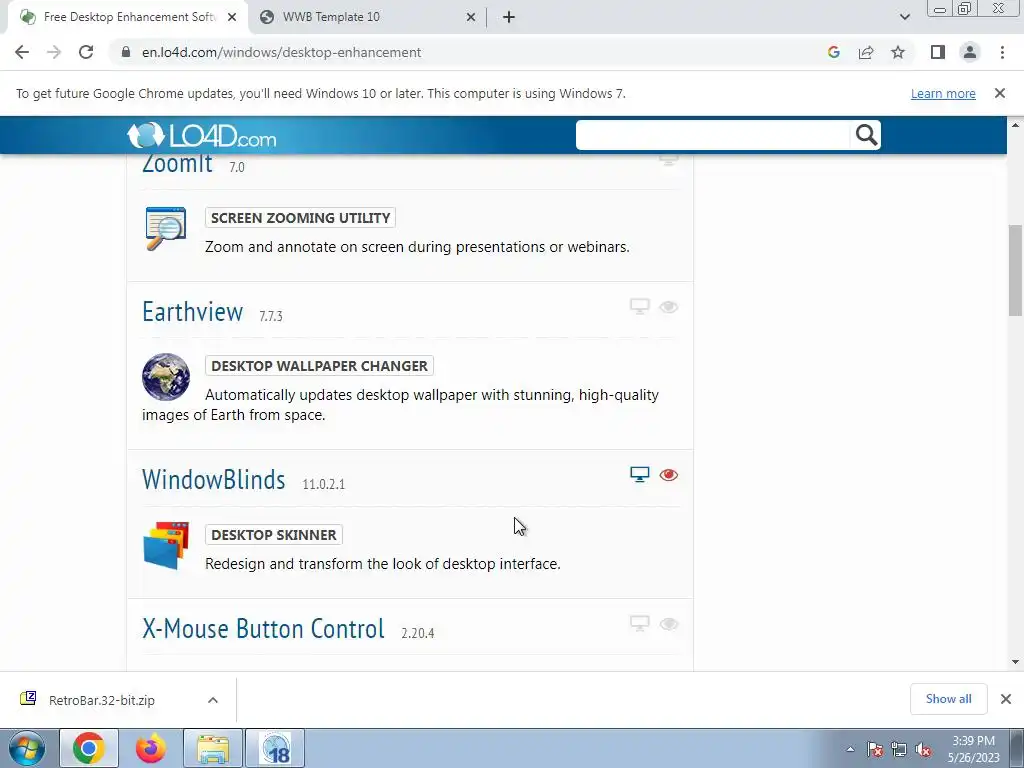Dismiss the Chrome update notification bar
Viewport: 1024px width, 768px height.
999,93
